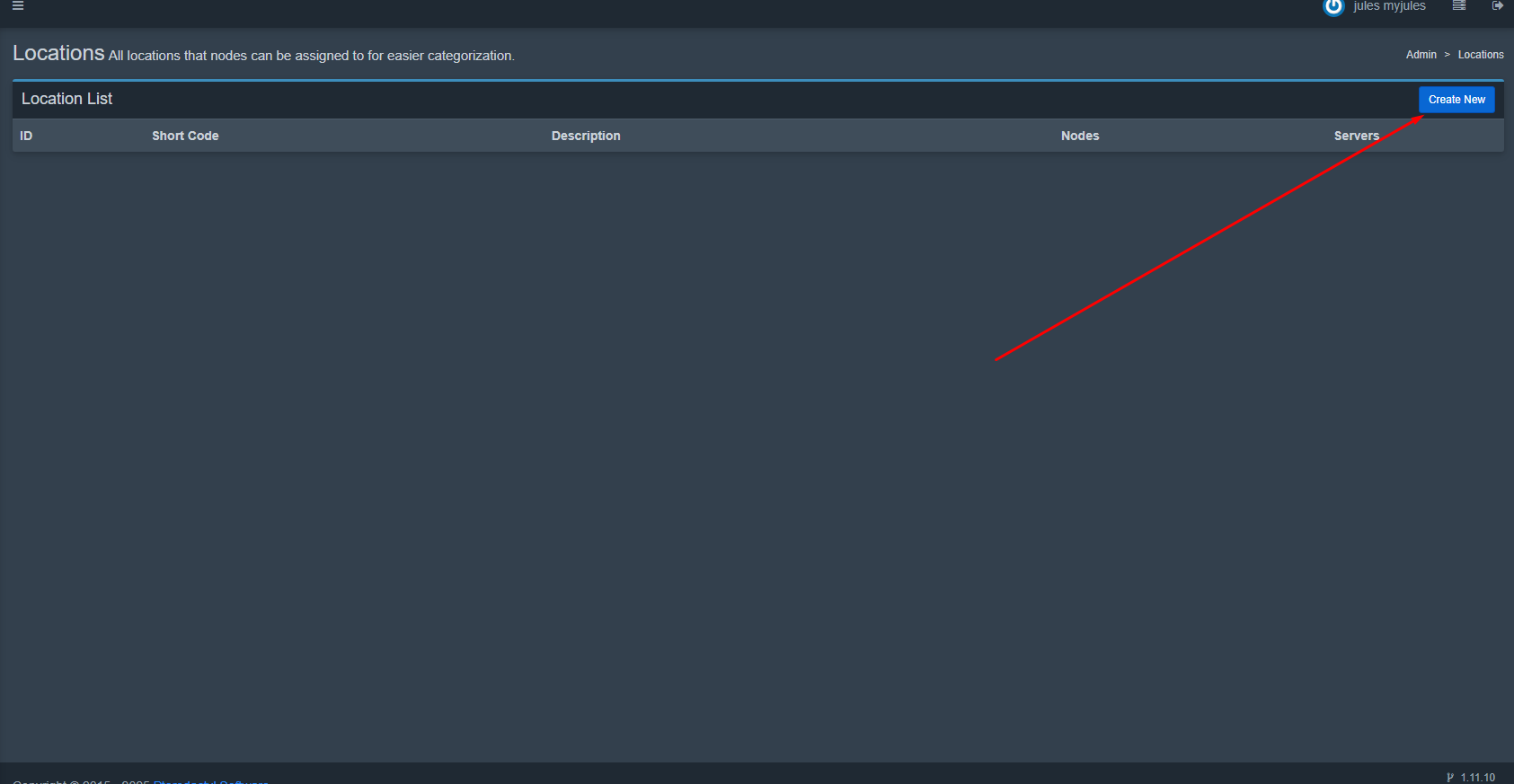
Task: Open the Pterodactyl Software footer link
Action: click(x=211, y=781)
